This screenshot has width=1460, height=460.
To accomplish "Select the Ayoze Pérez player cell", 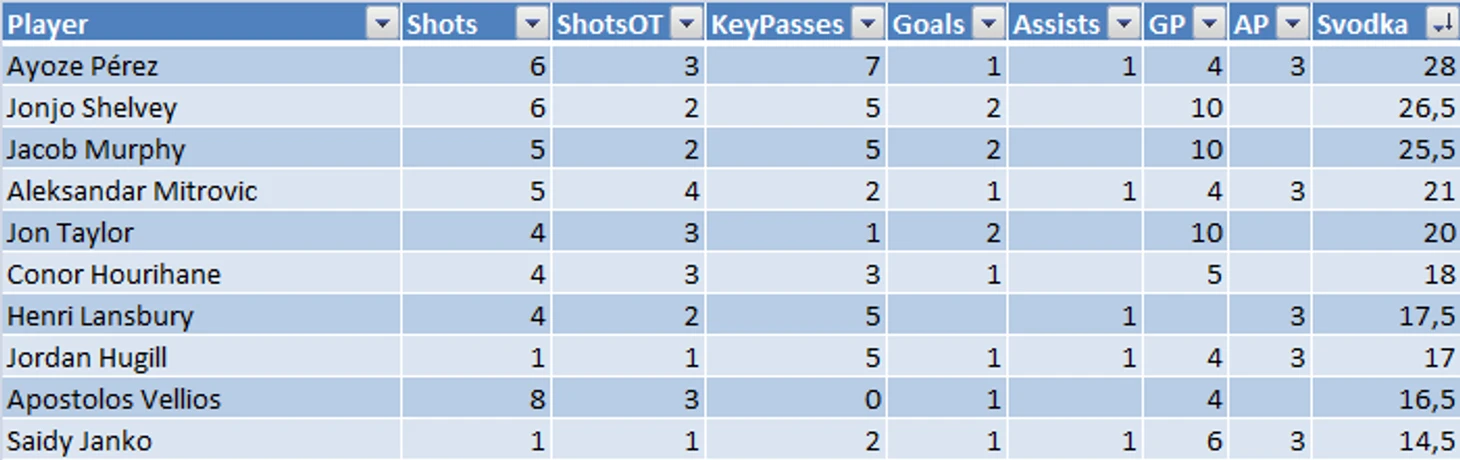I will coord(201,66).
